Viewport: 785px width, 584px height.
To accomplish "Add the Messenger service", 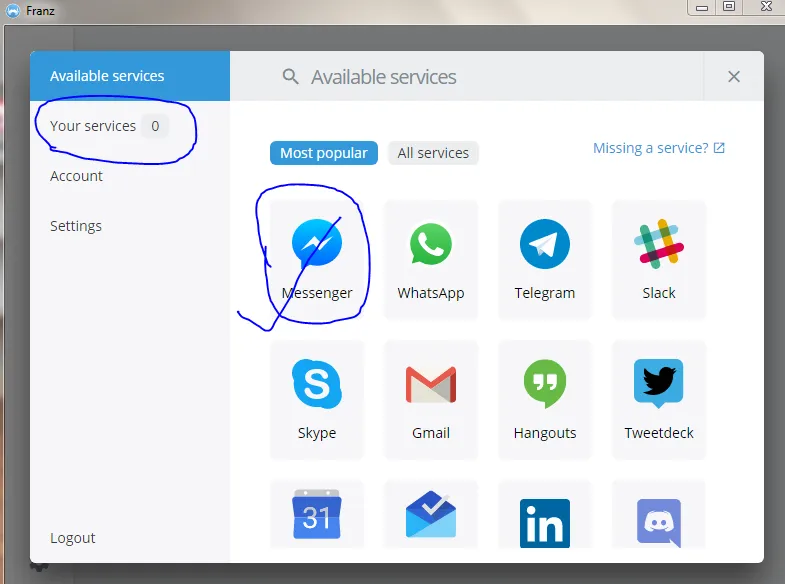I will [x=317, y=260].
